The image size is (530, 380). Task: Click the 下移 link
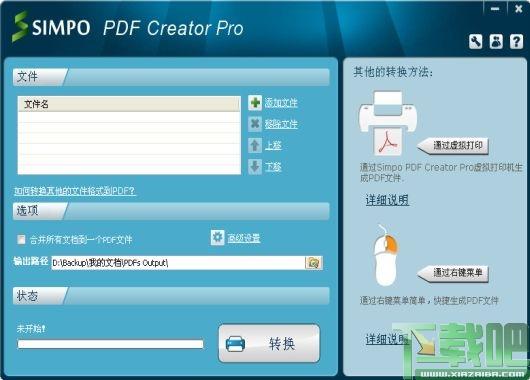point(273,167)
